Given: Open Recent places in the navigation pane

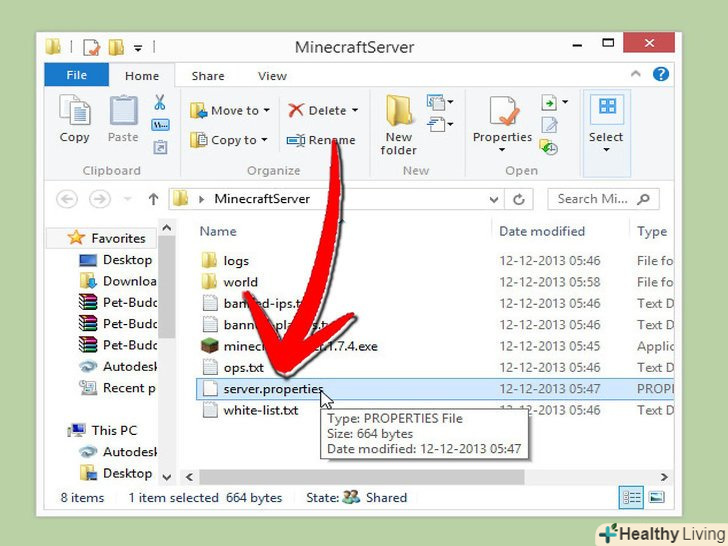Looking at the screenshot, I should pyautogui.click(x=129, y=388).
